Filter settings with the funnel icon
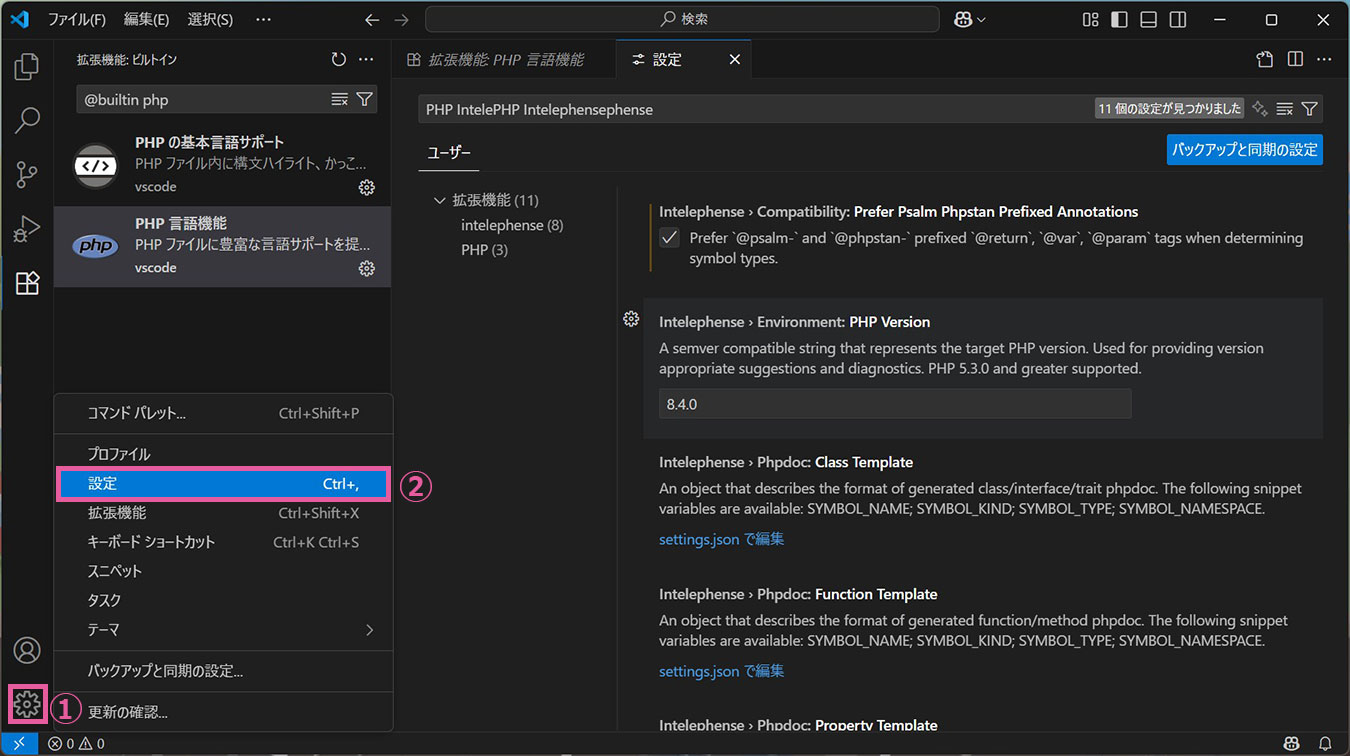This screenshot has width=1350, height=756. coord(1309,109)
